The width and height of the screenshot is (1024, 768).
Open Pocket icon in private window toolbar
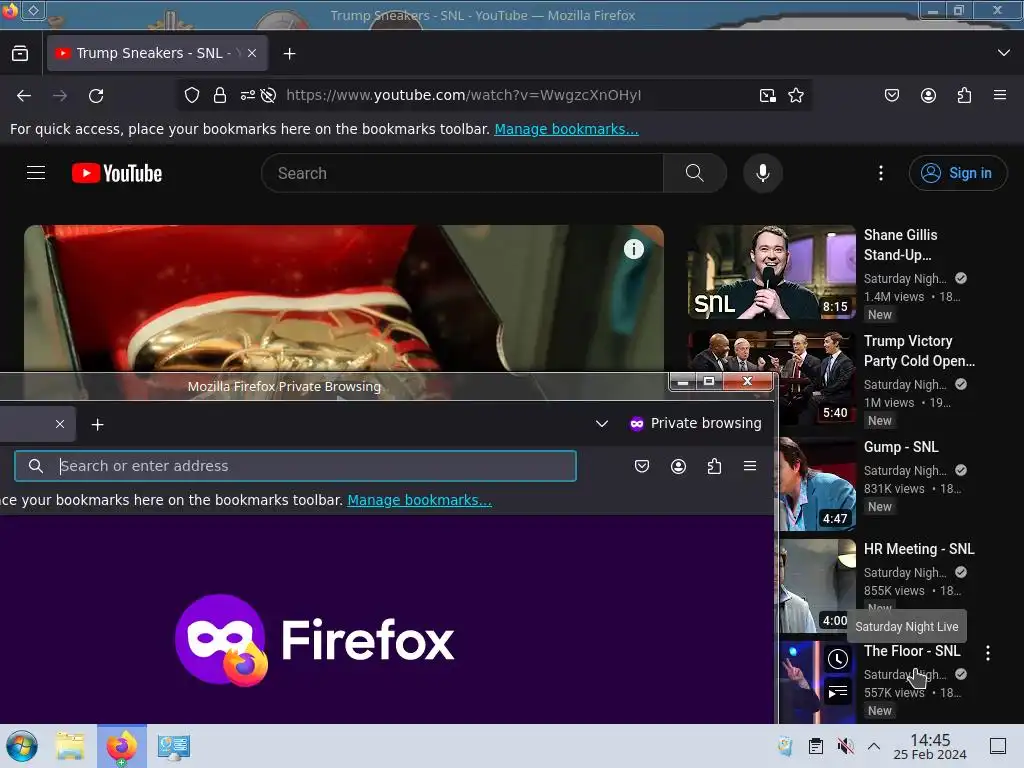[x=642, y=466]
